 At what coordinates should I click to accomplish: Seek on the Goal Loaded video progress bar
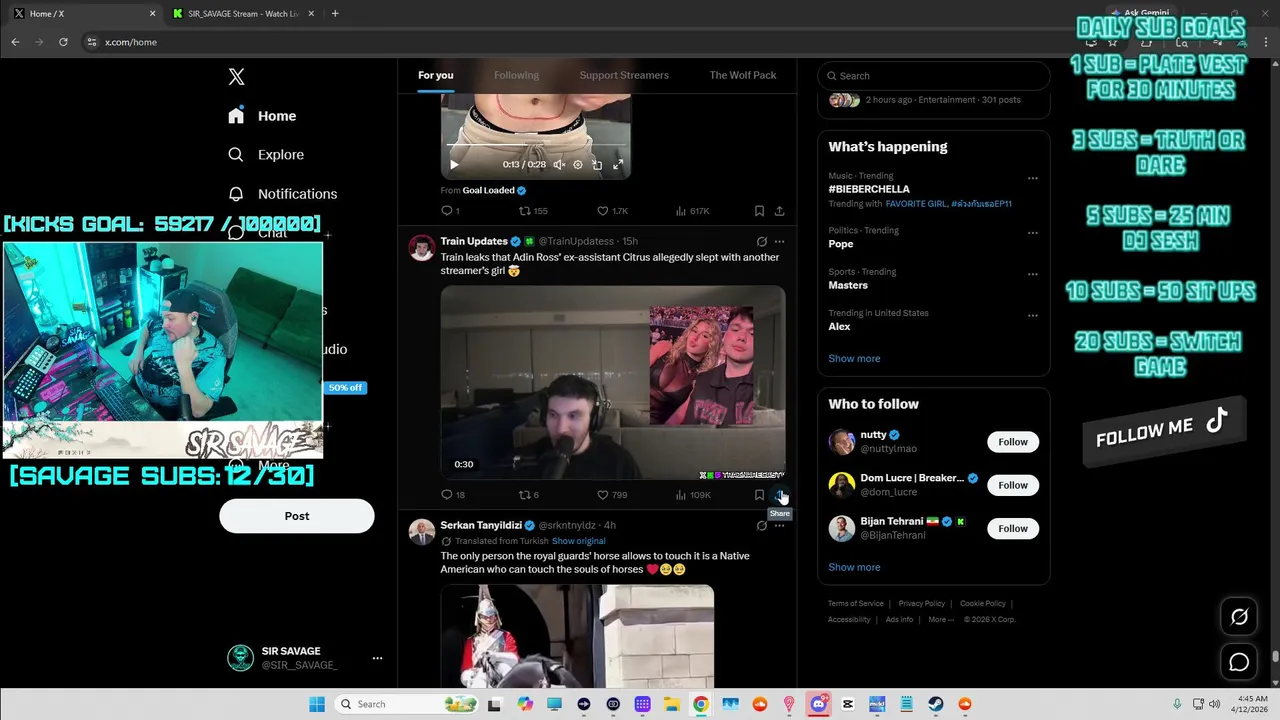click(535, 146)
